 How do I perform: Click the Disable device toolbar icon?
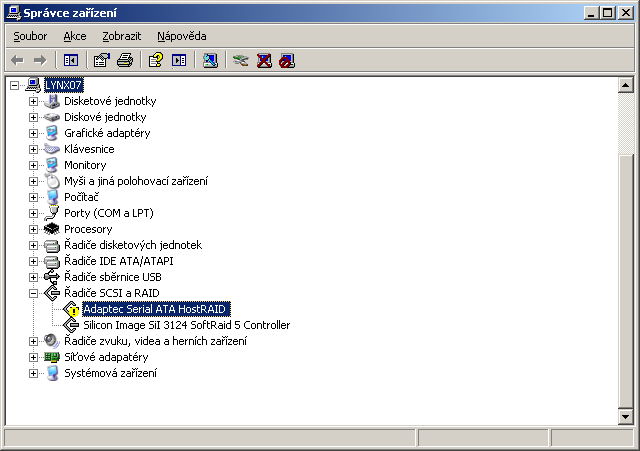(287, 61)
